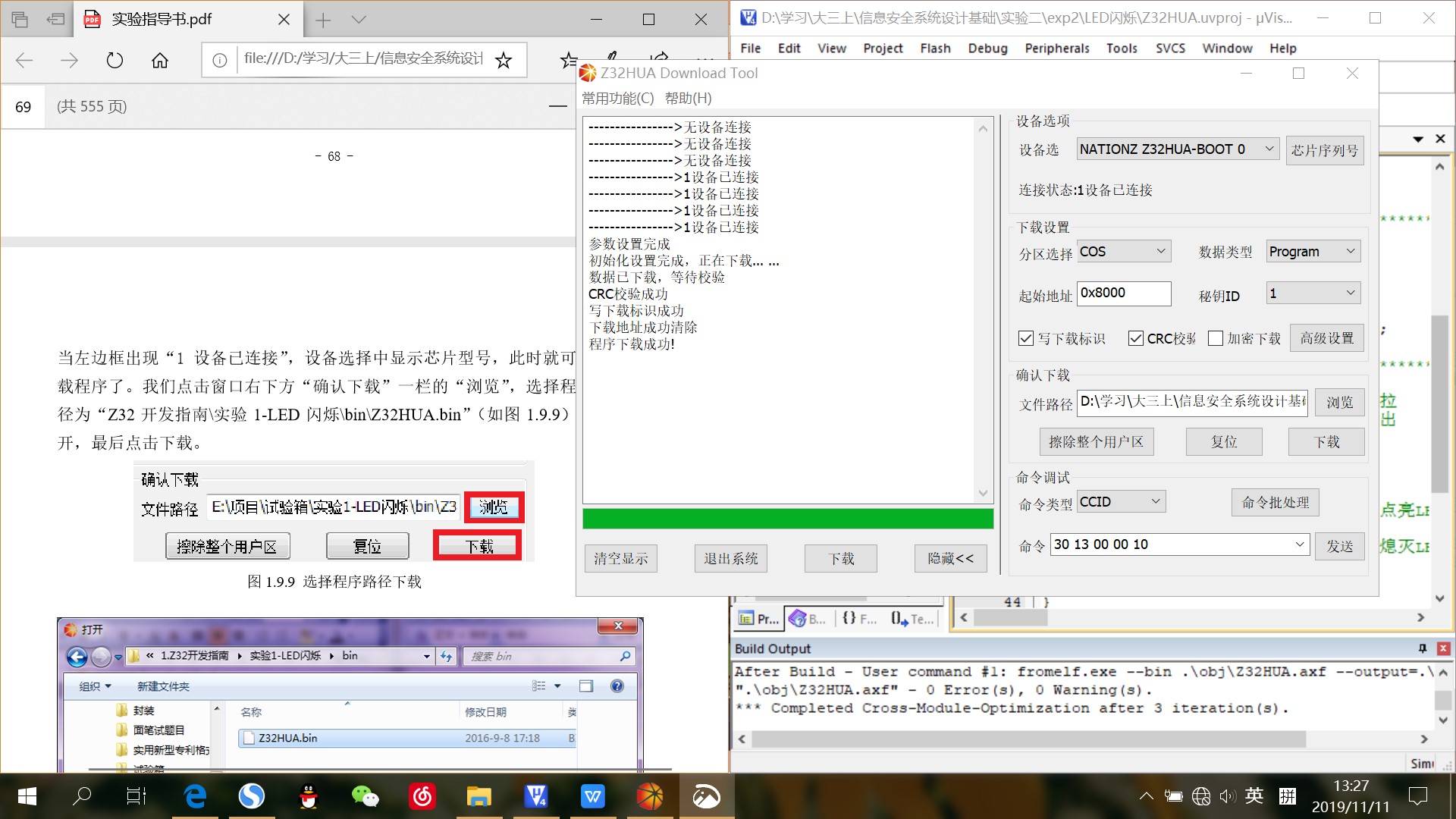Image resolution: width=1456 pixels, height=819 pixels.
Task: Open uVision Peripherals menu
Action: coord(1056,48)
